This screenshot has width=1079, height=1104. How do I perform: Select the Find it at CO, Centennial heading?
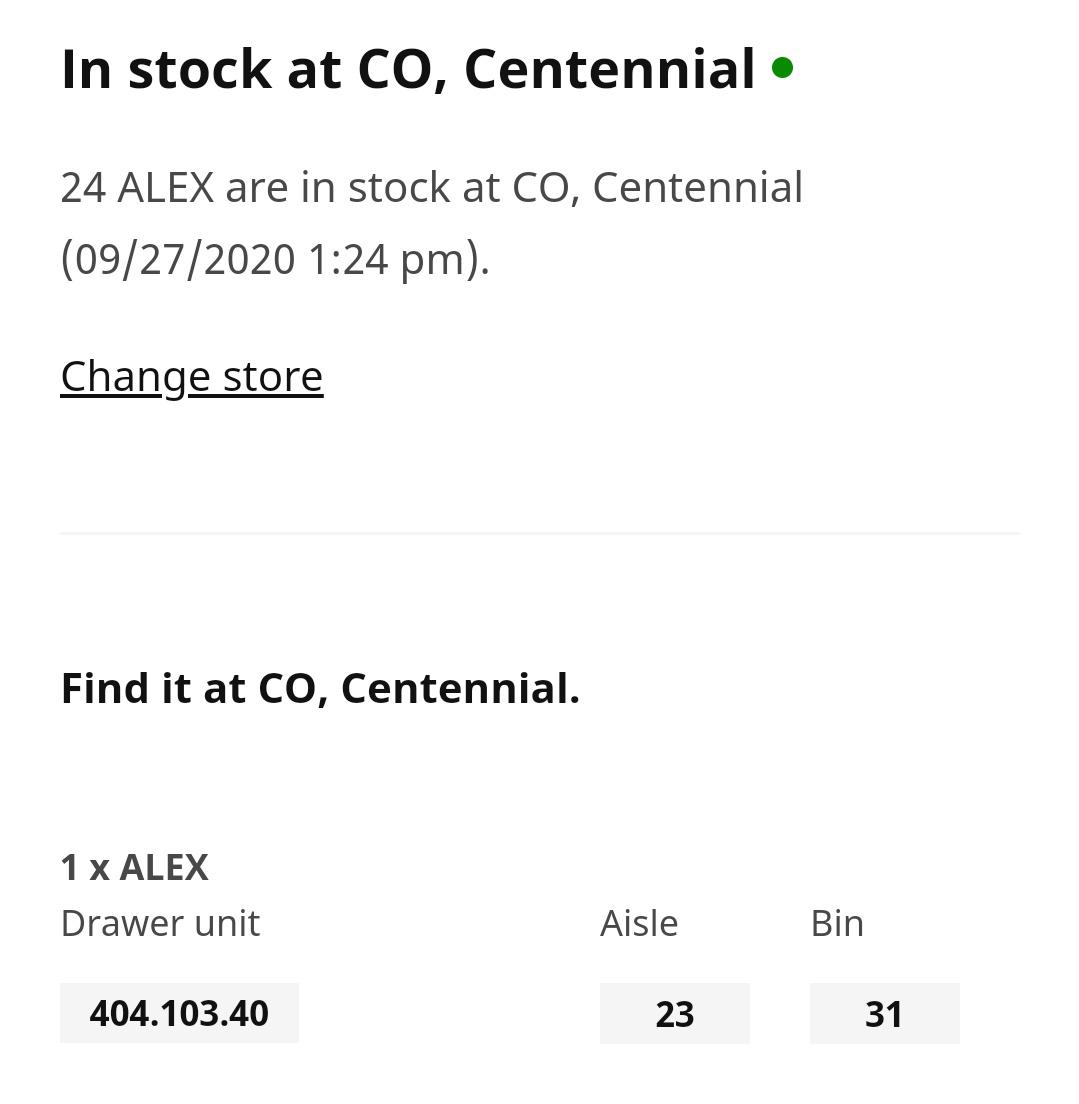coord(320,687)
